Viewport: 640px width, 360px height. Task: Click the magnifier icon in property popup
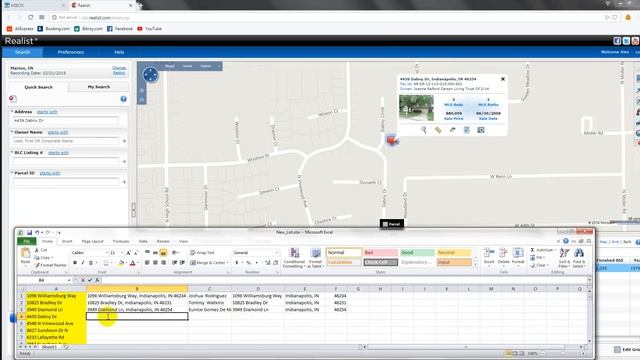pyautogui.click(x=424, y=130)
